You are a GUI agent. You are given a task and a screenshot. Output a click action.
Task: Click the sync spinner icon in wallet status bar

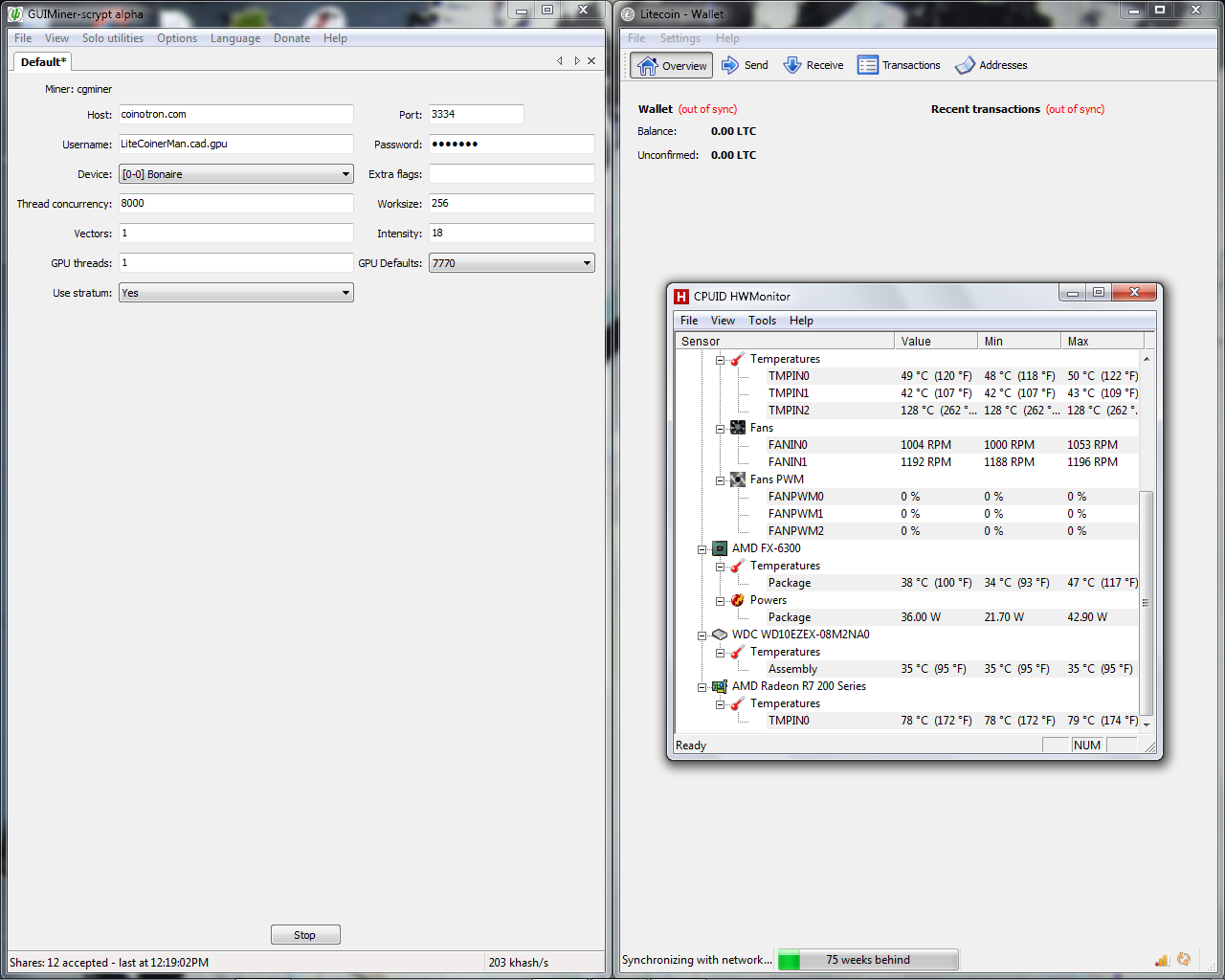(1184, 960)
